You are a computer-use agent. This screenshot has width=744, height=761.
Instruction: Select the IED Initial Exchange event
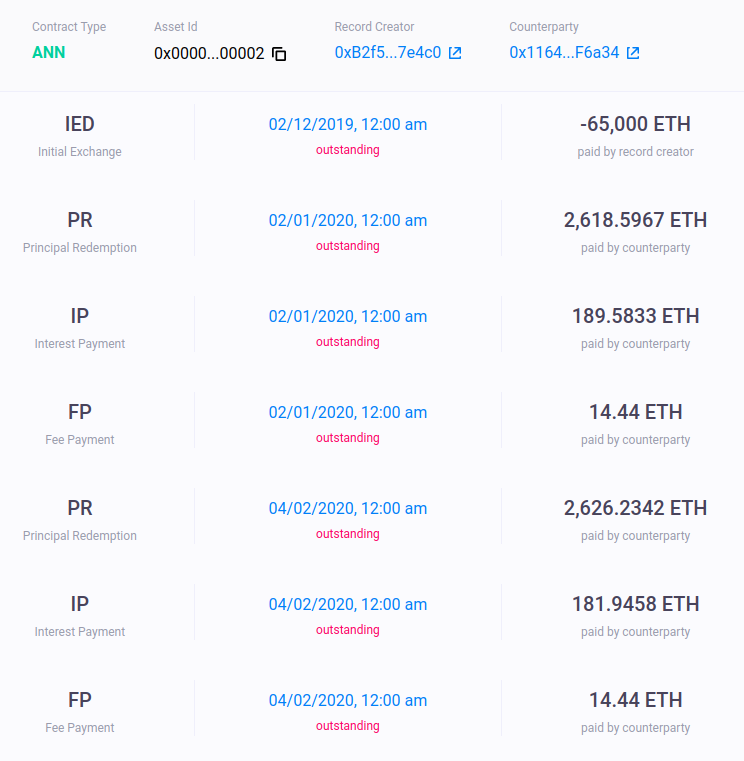coord(80,132)
